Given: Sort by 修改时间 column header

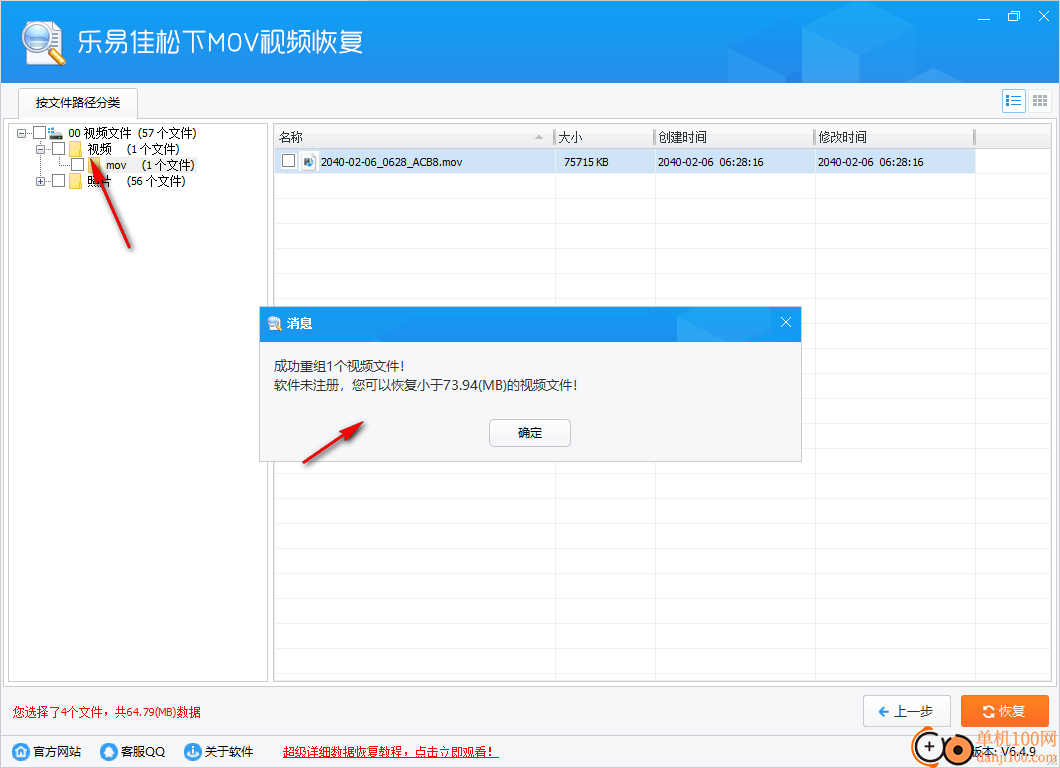Looking at the screenshot, I should [x=894, y=137].
